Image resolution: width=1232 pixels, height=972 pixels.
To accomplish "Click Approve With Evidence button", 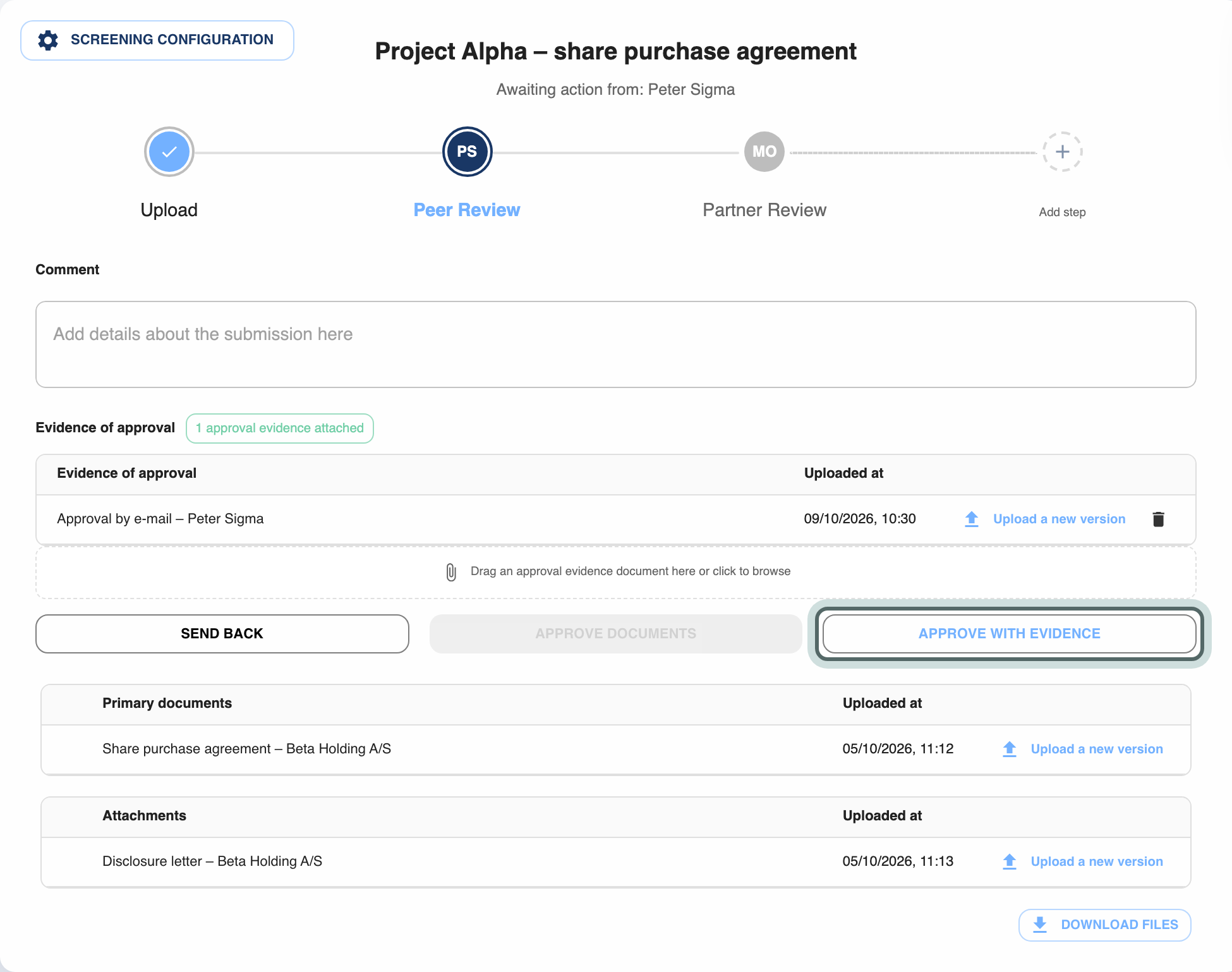I will (1010, 633).
